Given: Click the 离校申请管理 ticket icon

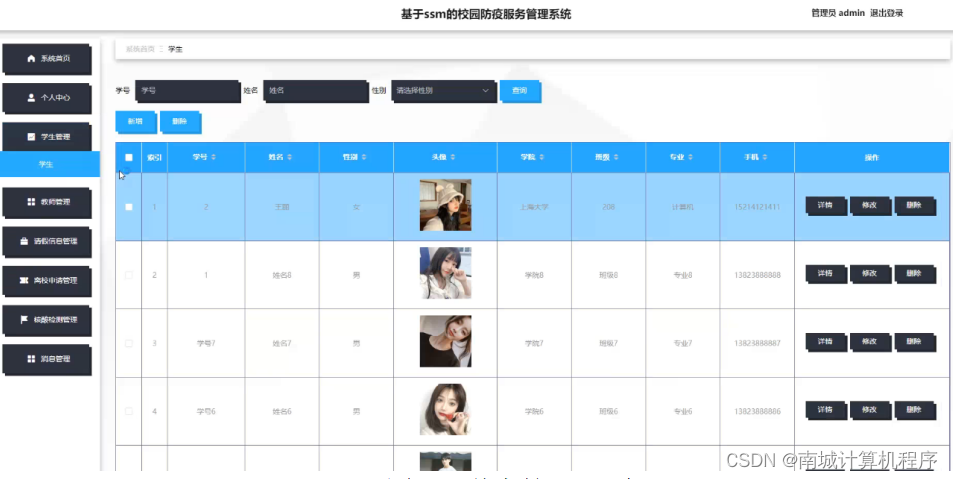Looking at the screenshot, I should [x=24, y=280].
